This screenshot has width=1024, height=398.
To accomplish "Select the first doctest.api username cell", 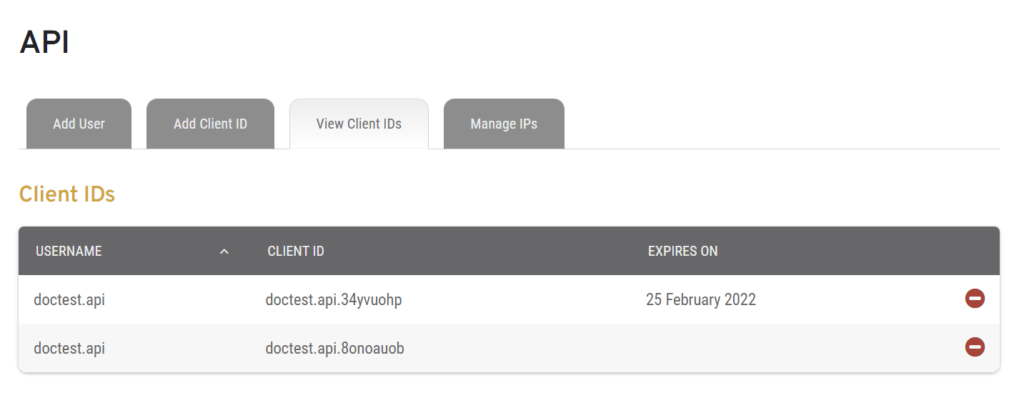I will tap(69, 300).
